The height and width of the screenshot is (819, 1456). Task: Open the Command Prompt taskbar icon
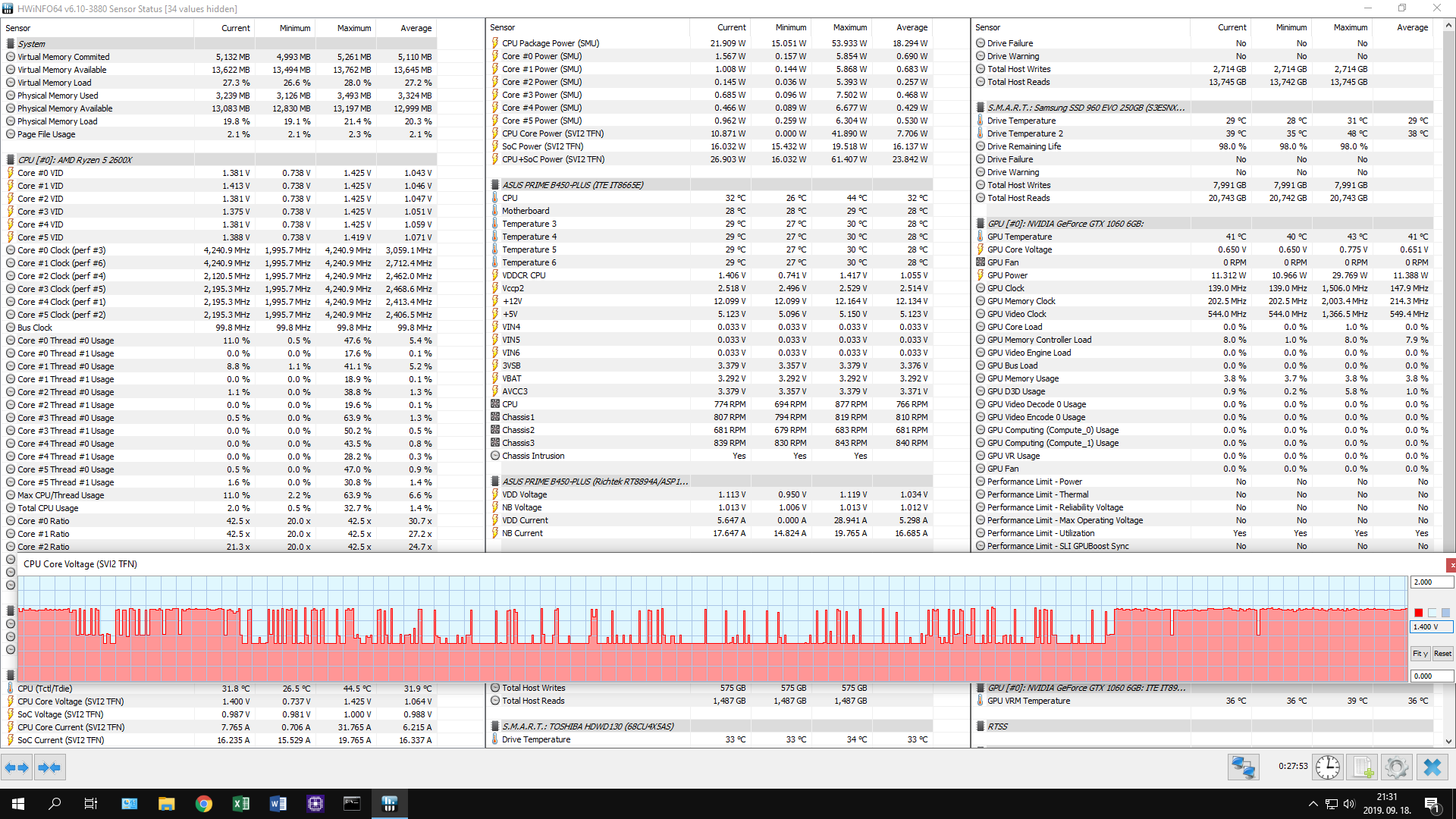tap(352, 804)
